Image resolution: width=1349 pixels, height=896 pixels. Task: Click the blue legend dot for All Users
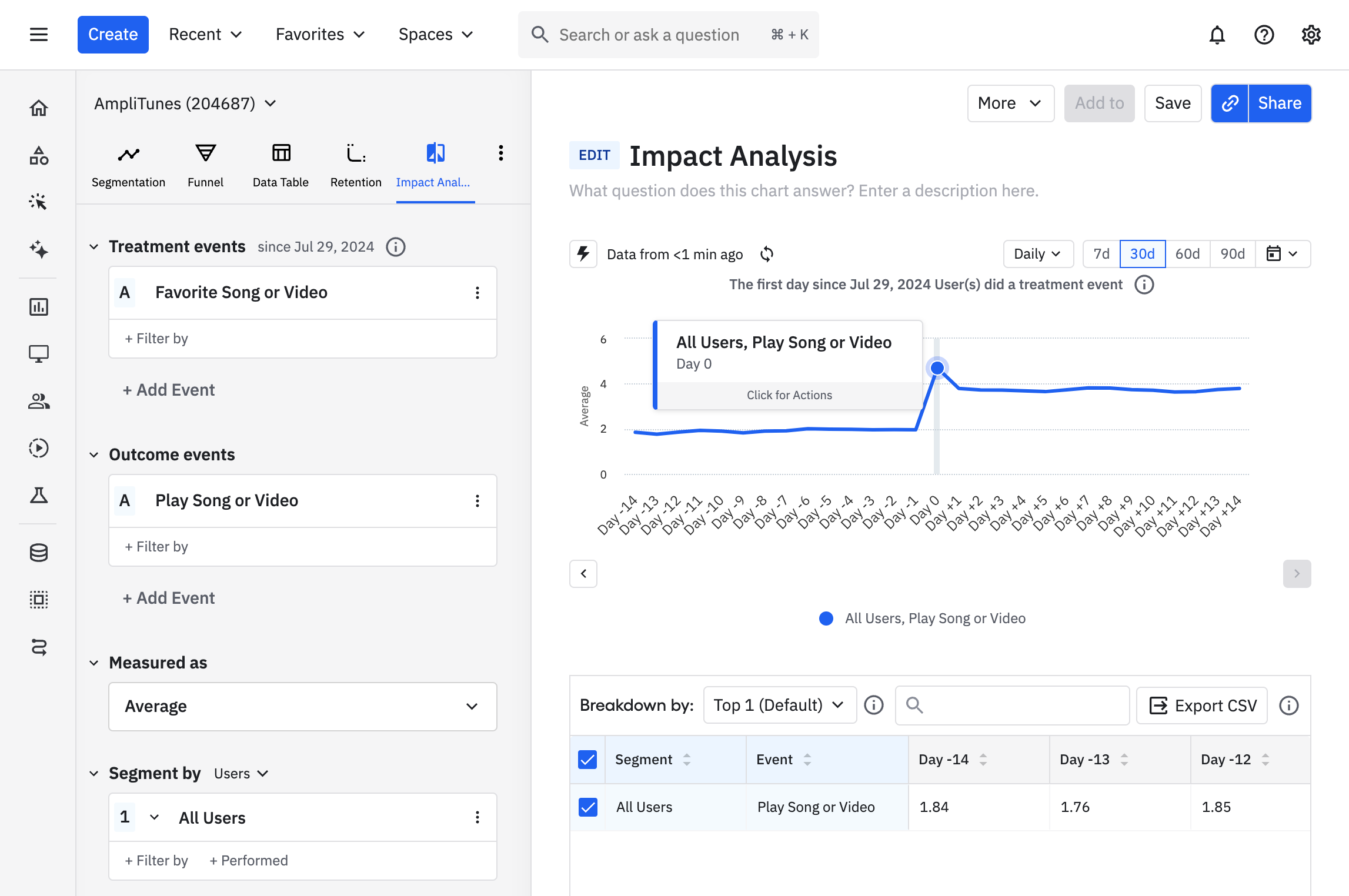point(826,618)
